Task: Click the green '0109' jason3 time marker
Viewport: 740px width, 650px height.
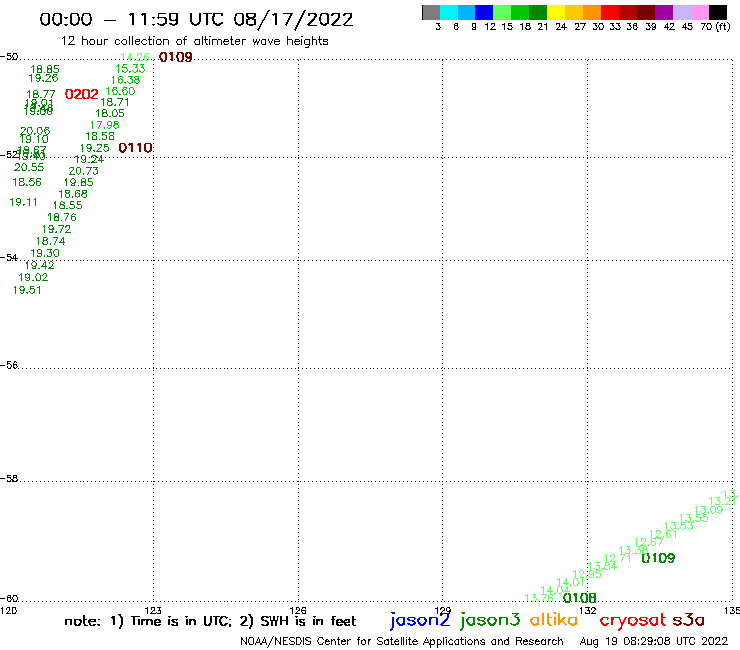Action: 658,558
